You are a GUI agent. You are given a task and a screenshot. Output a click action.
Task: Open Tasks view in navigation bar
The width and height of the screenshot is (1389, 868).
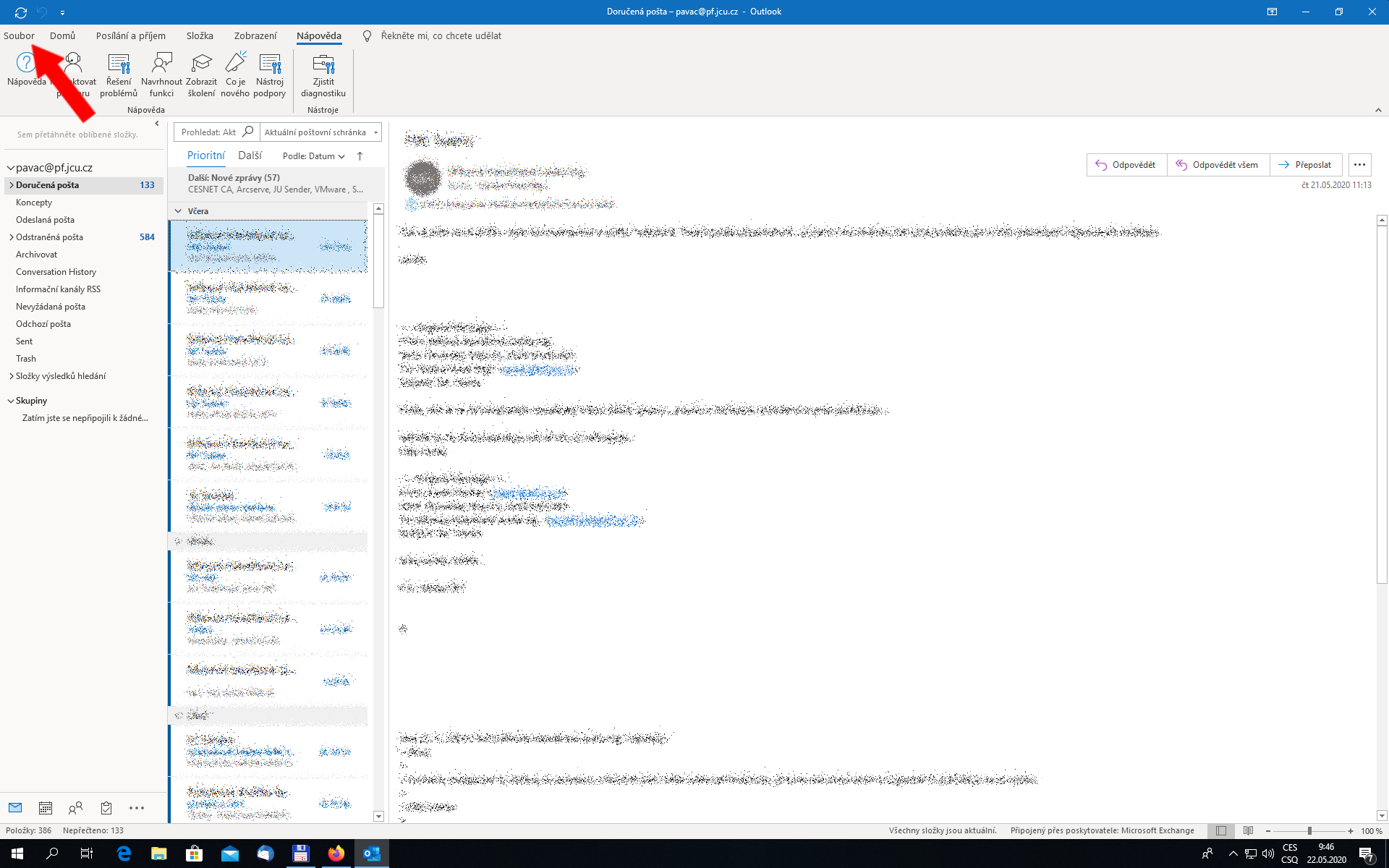[106, 808]
